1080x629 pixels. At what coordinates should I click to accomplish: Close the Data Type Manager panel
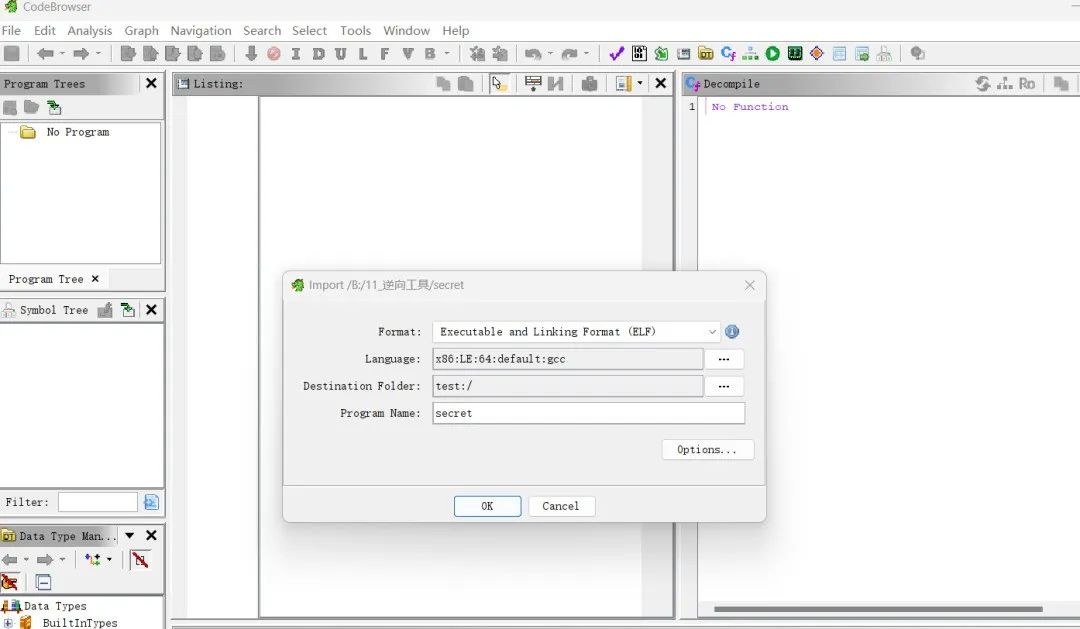[152, 535]
